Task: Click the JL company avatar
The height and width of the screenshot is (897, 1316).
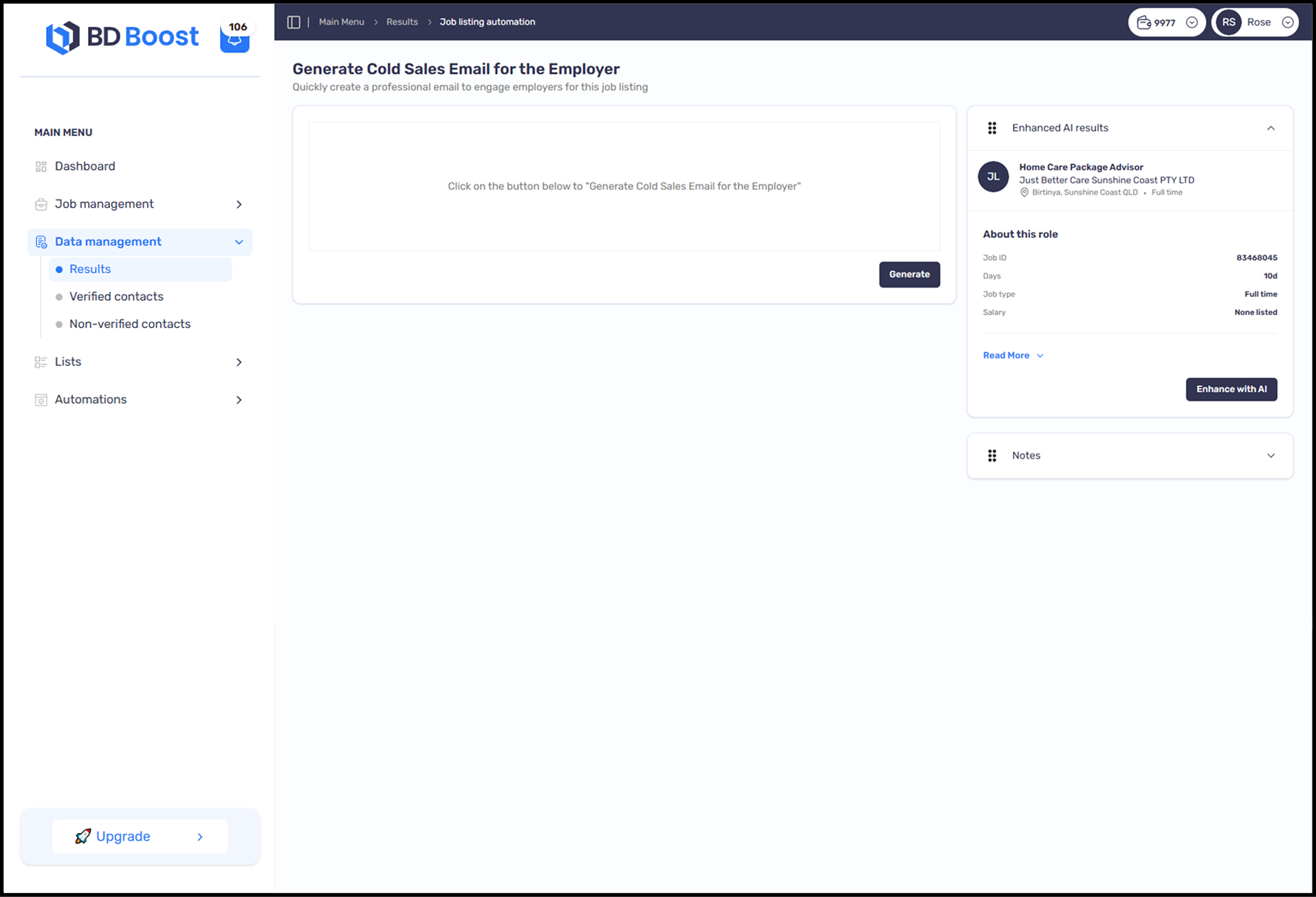Action: [993, 177]
